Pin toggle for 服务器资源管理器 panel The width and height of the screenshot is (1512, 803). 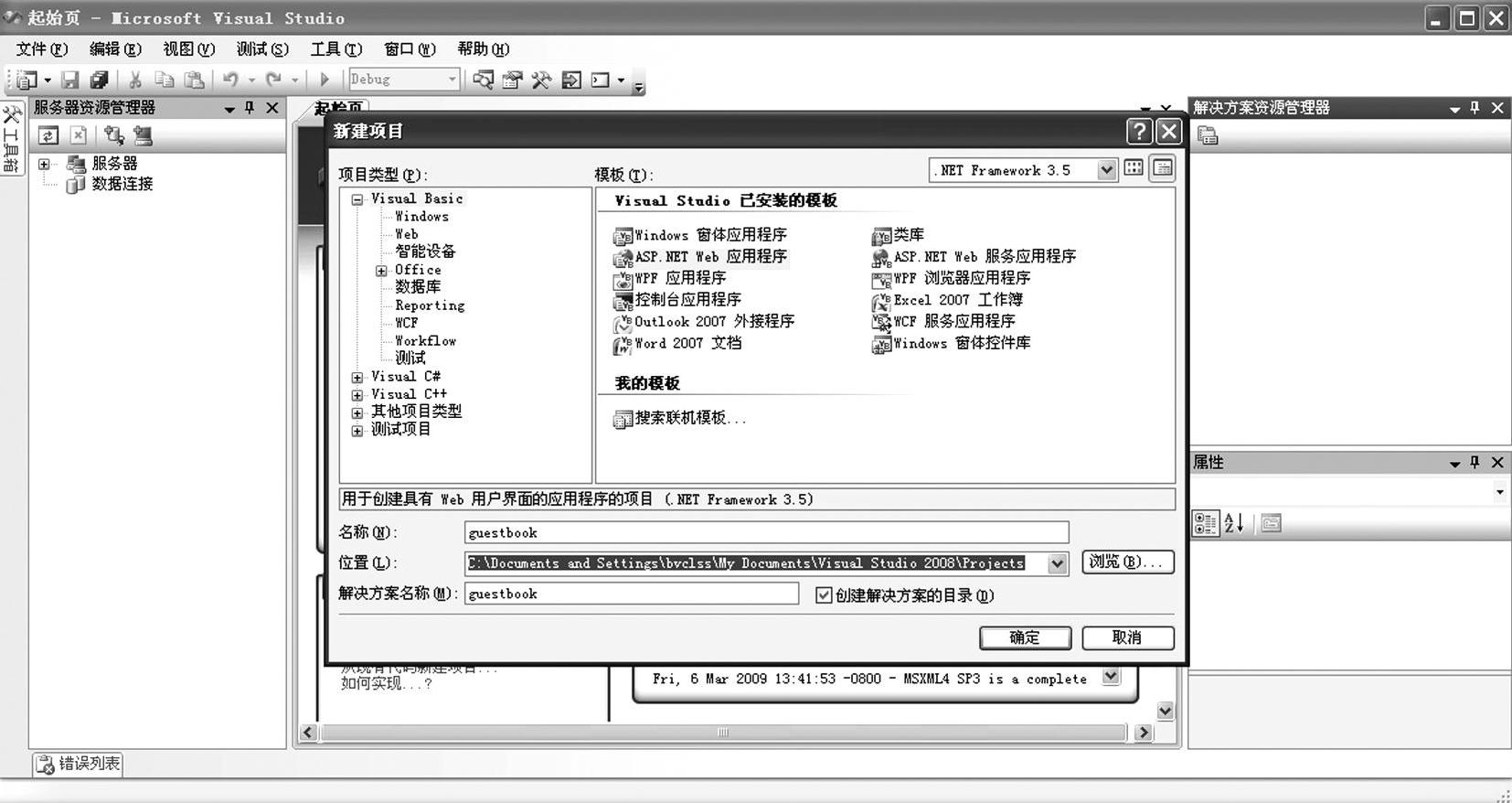pos(250,108)
